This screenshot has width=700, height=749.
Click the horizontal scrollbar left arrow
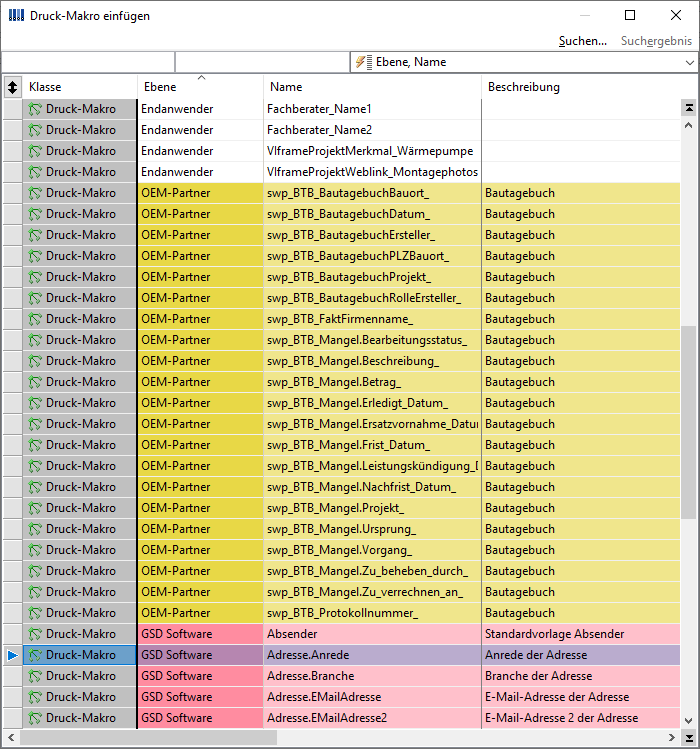11,738
